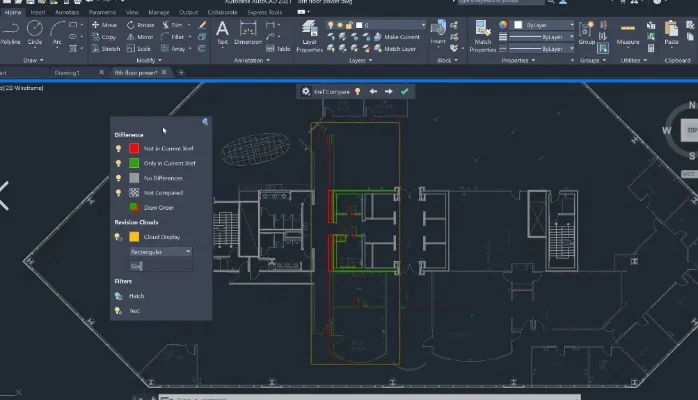
Task: Toggle lightbulb for Only in Current Xref
Action: (118, 163)
